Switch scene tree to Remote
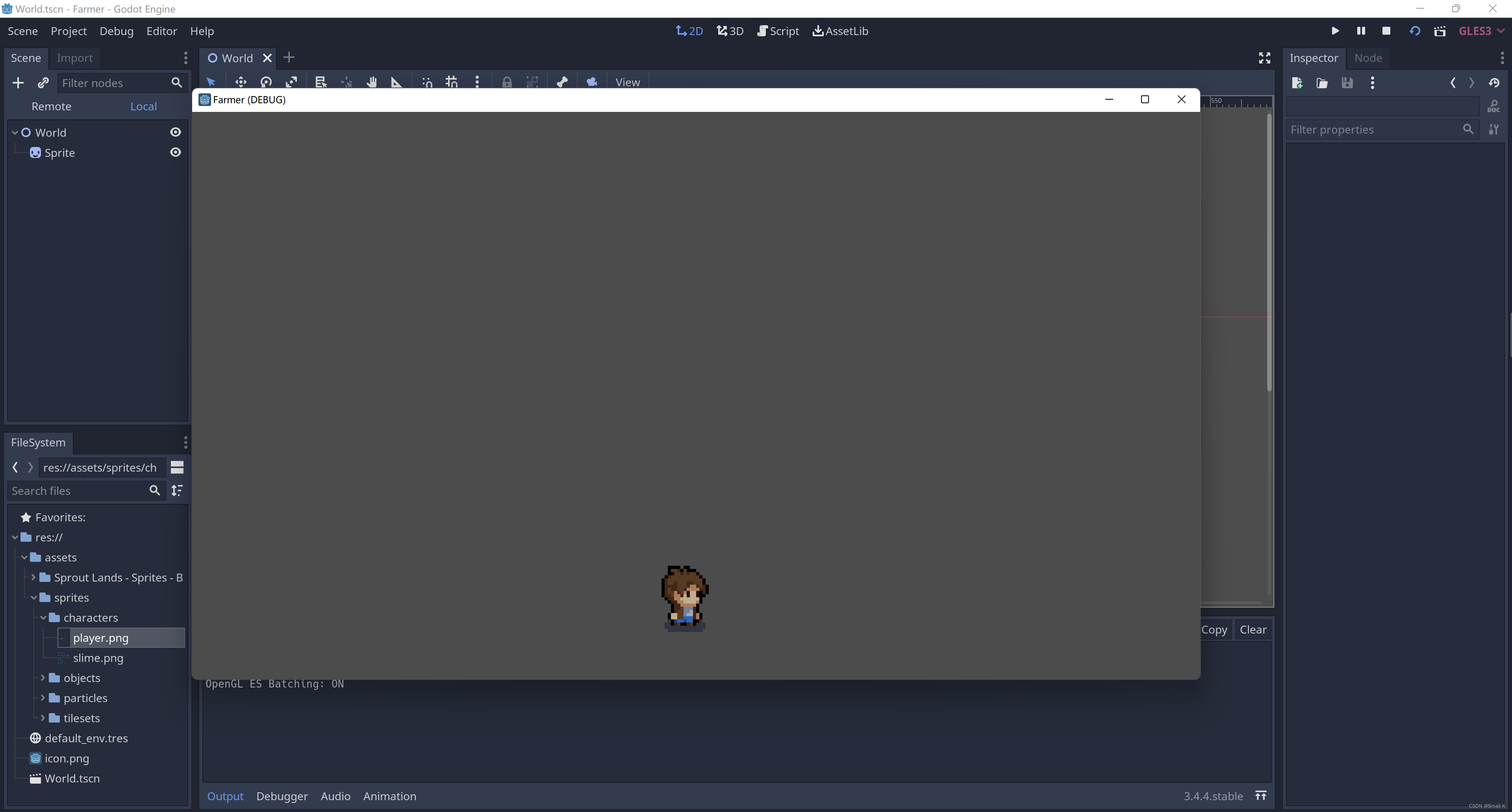 point(51,106)
